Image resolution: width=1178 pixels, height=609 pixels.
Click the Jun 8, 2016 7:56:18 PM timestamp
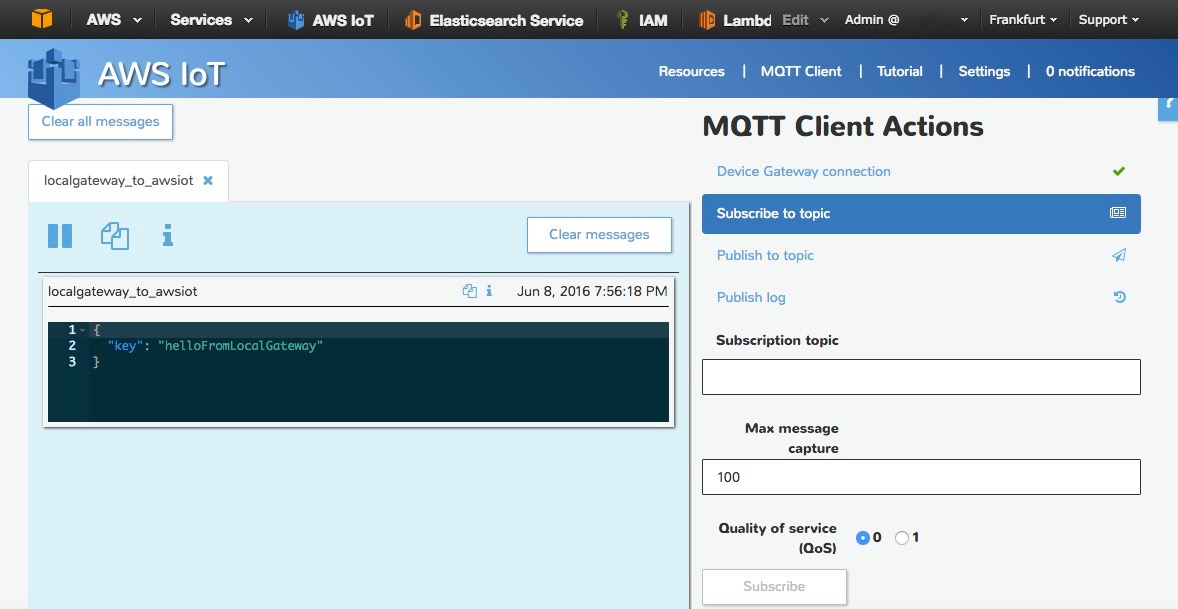click(592, 291)
